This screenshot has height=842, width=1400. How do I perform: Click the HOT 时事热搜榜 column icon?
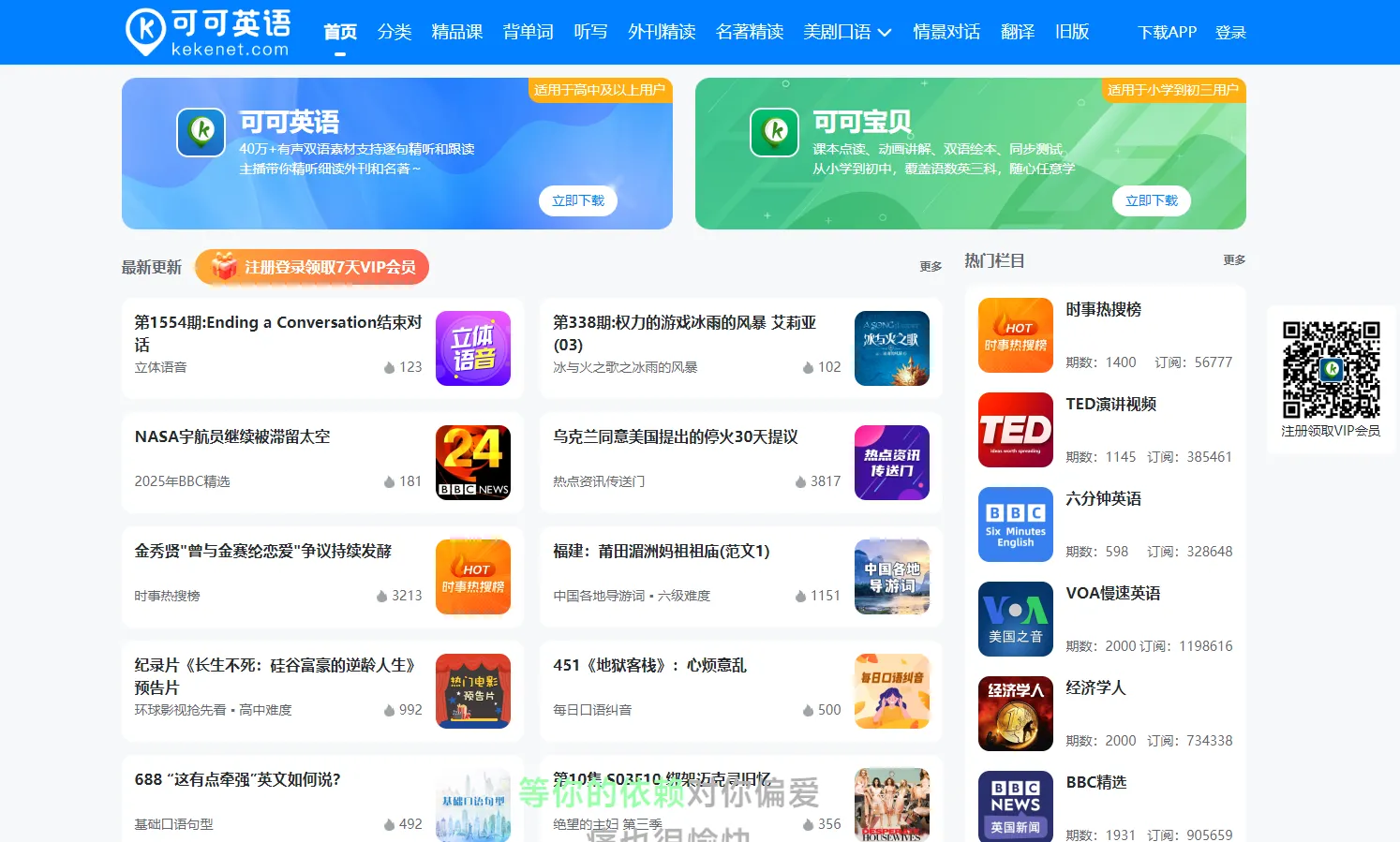[1016, 335]
